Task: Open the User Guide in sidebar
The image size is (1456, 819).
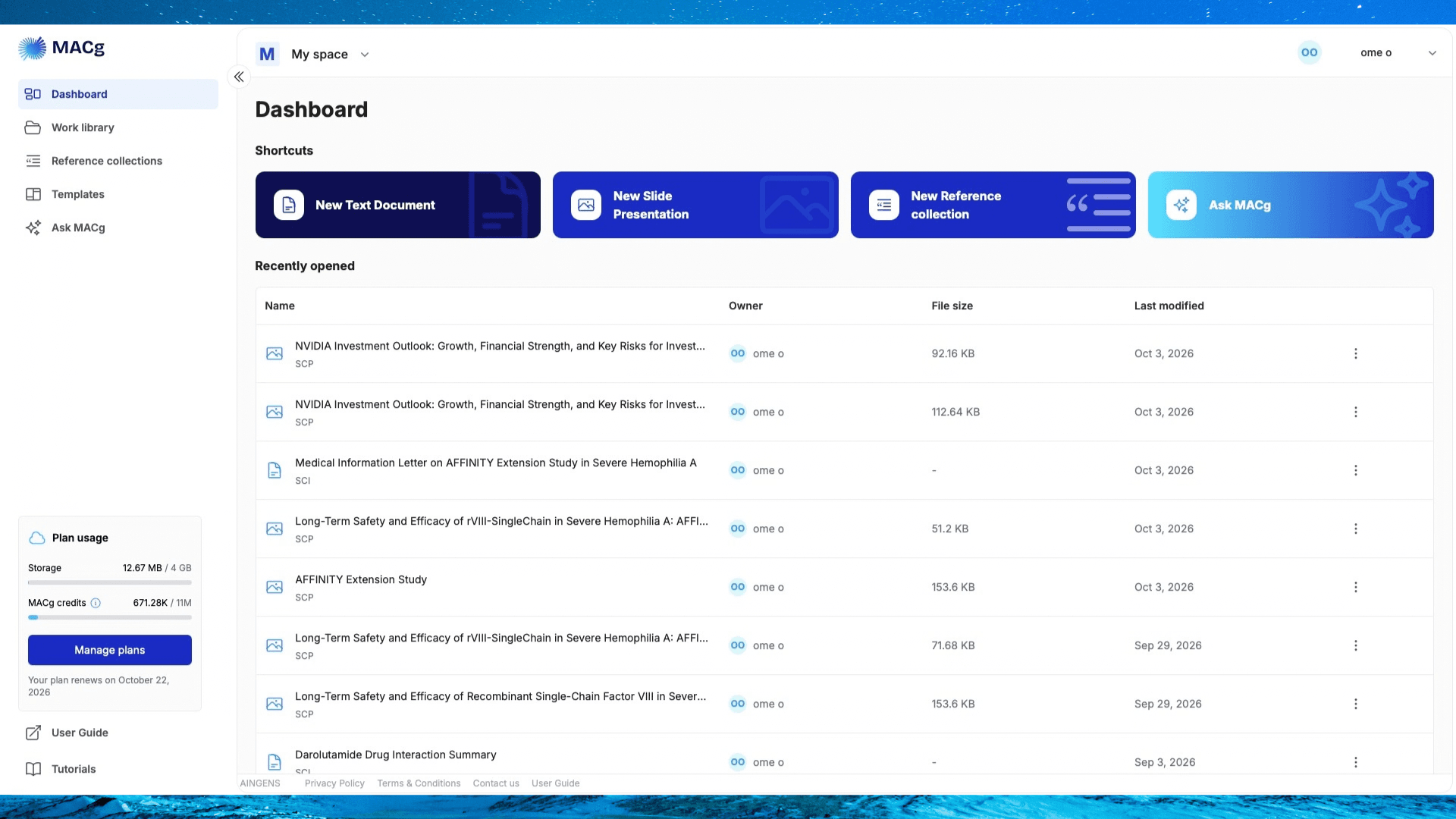Action: [80, 733]
